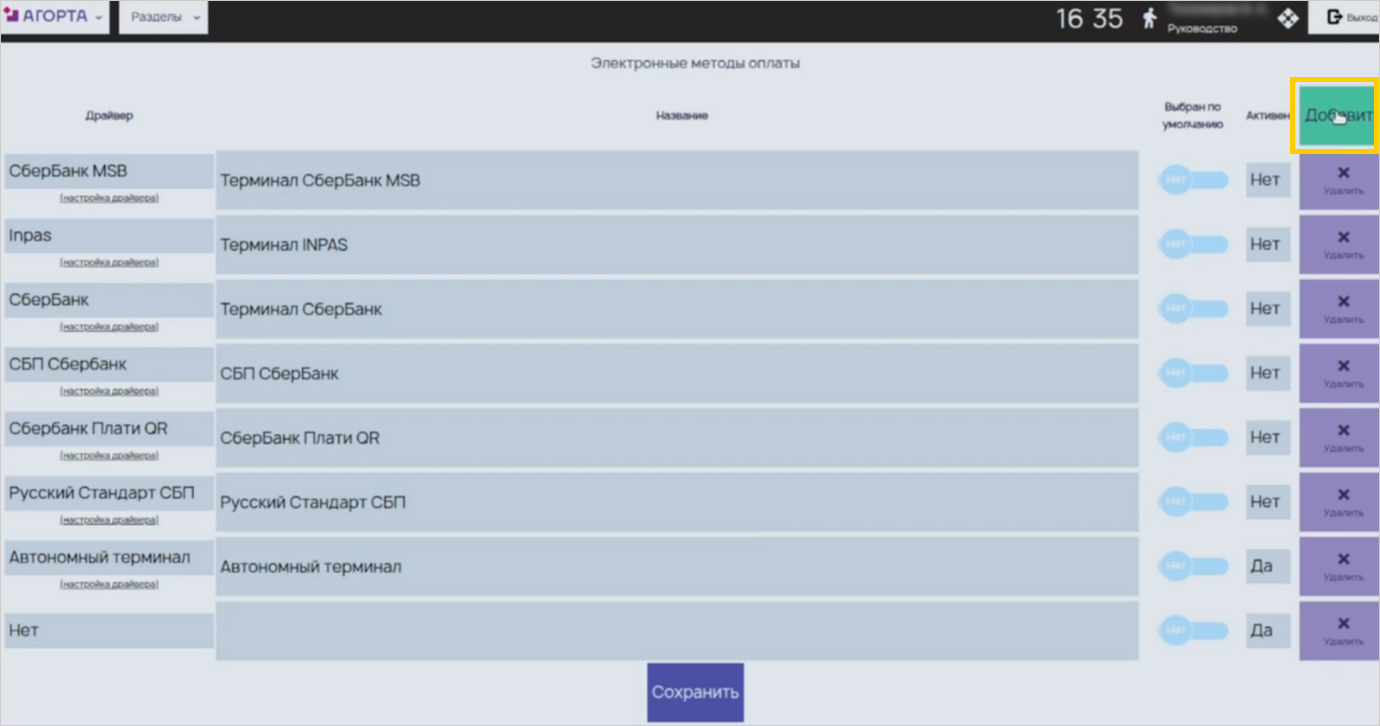Viewport: 1380px width, 726px height.
Task: Activate the Русский Стандарт СБП method
Action: point(1268,502)
